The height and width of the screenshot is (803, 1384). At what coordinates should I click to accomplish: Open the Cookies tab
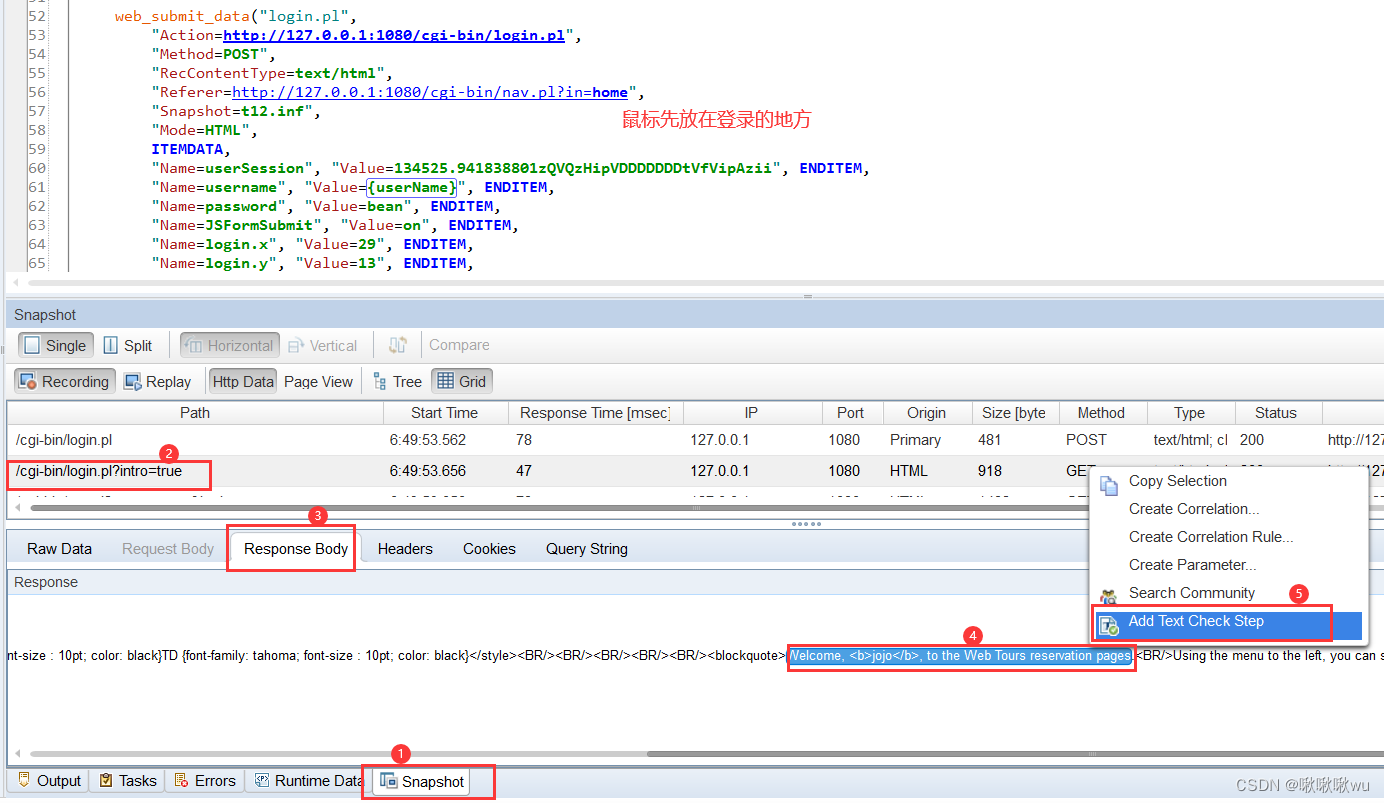pos(489,549)
